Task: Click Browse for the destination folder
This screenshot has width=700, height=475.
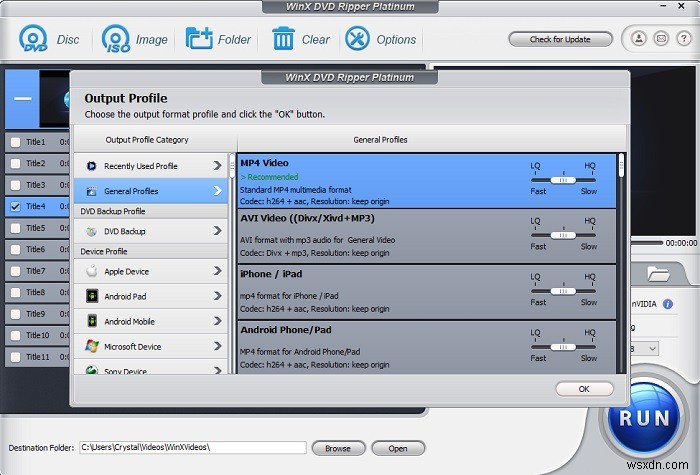Action: 338,448
